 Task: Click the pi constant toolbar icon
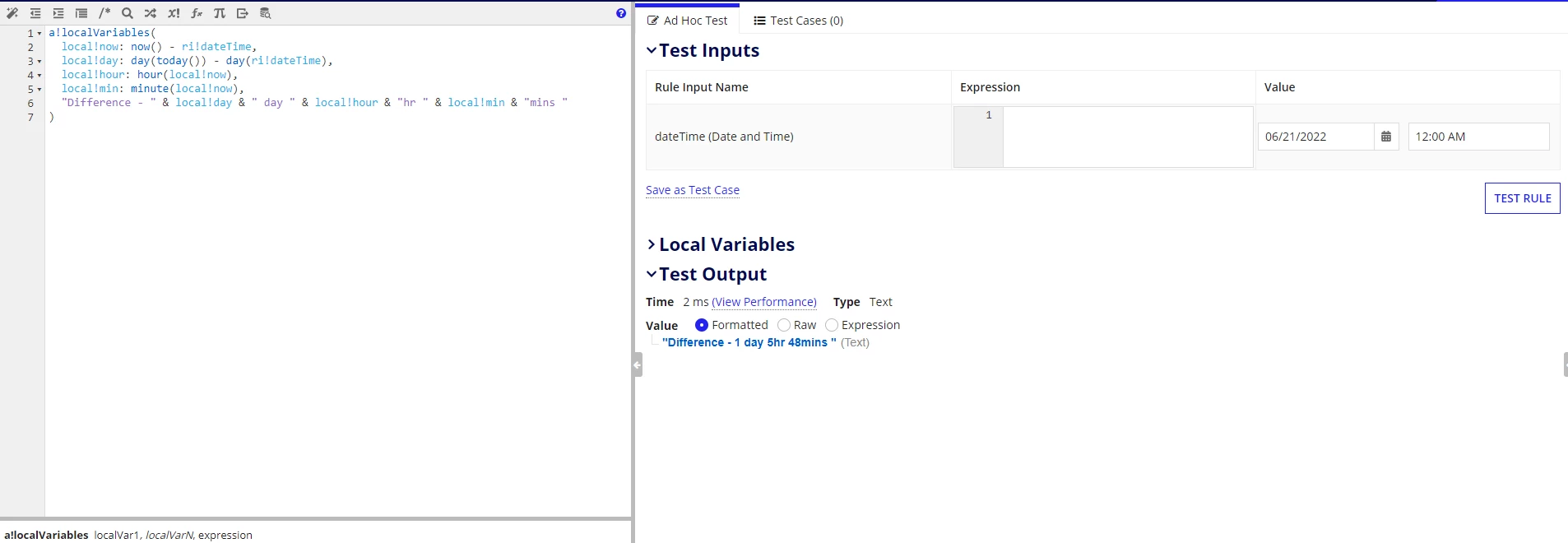pyautogui.click(x=220, y=13)
